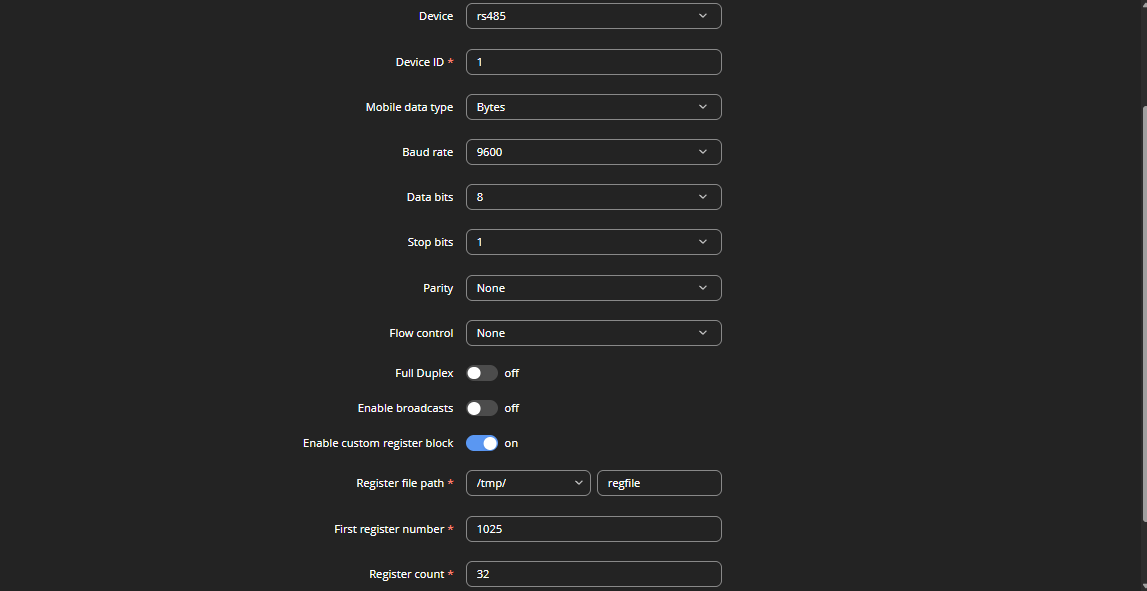
Task: Click the regfile filename input field
Action: tap(659, 483)
